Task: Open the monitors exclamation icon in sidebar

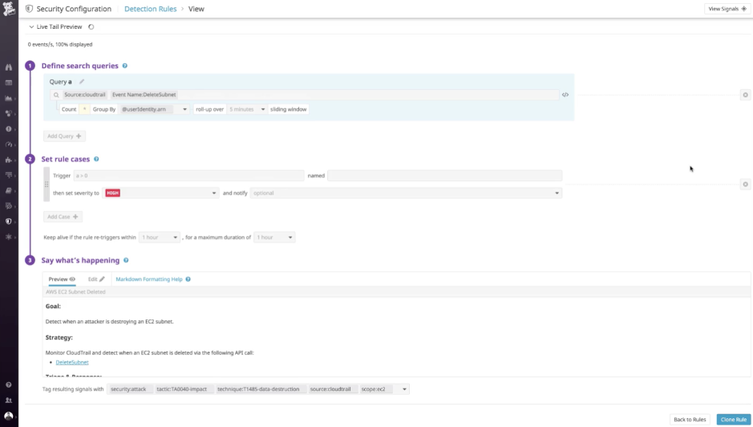Action: coord(8,129)
